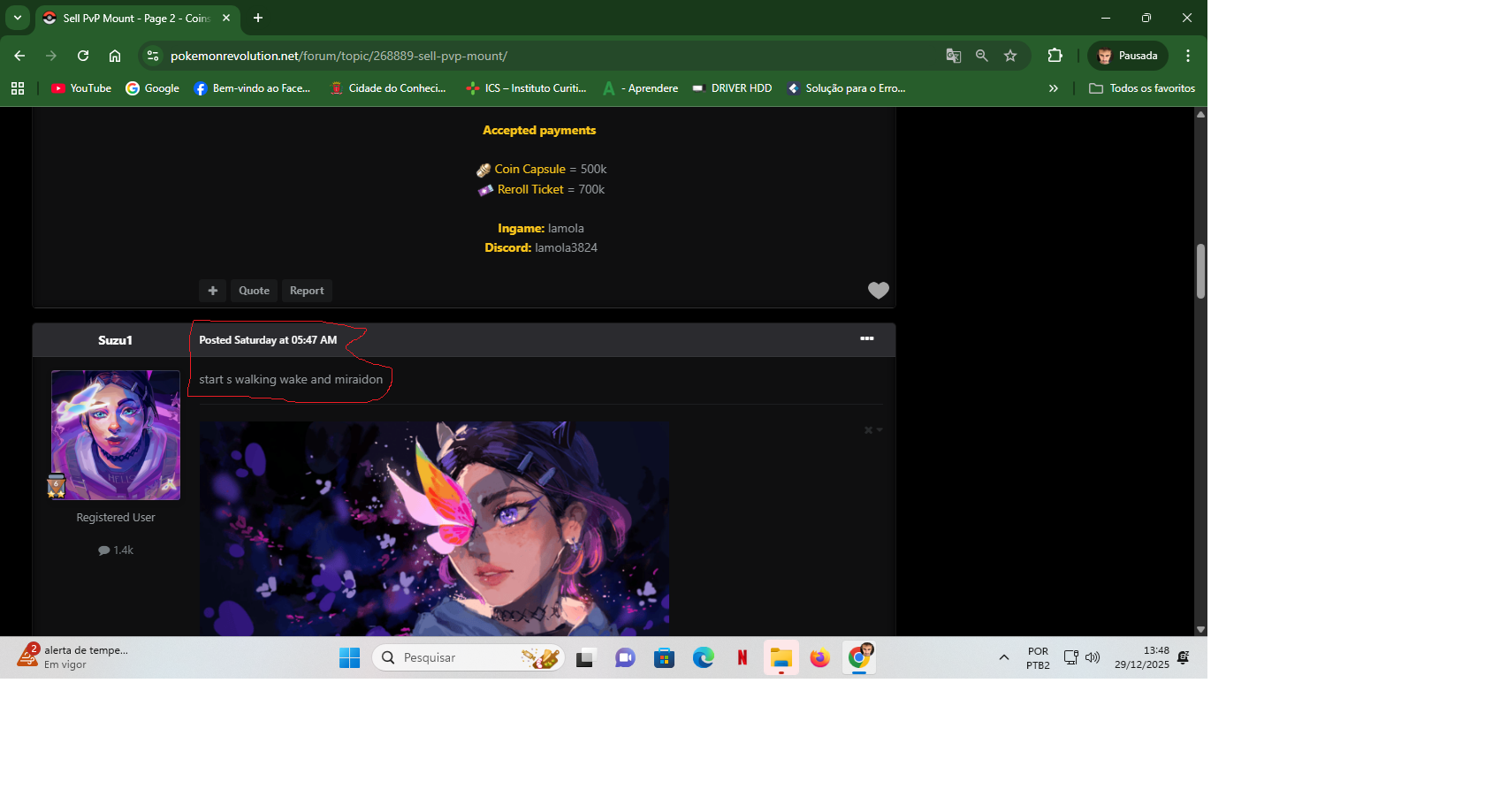Reload the page
Image resolution: width=1485 pixels, height=812 pixels.
click(83, 56)
